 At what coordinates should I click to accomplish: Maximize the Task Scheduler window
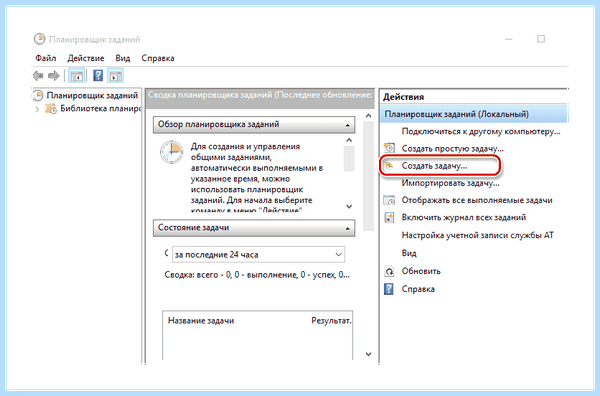(541, 39)
